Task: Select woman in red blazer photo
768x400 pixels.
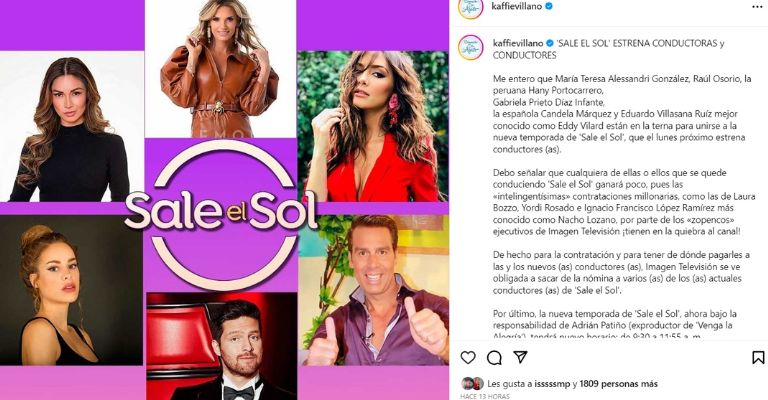Action: pyautogui.click(x=372, y=126)
